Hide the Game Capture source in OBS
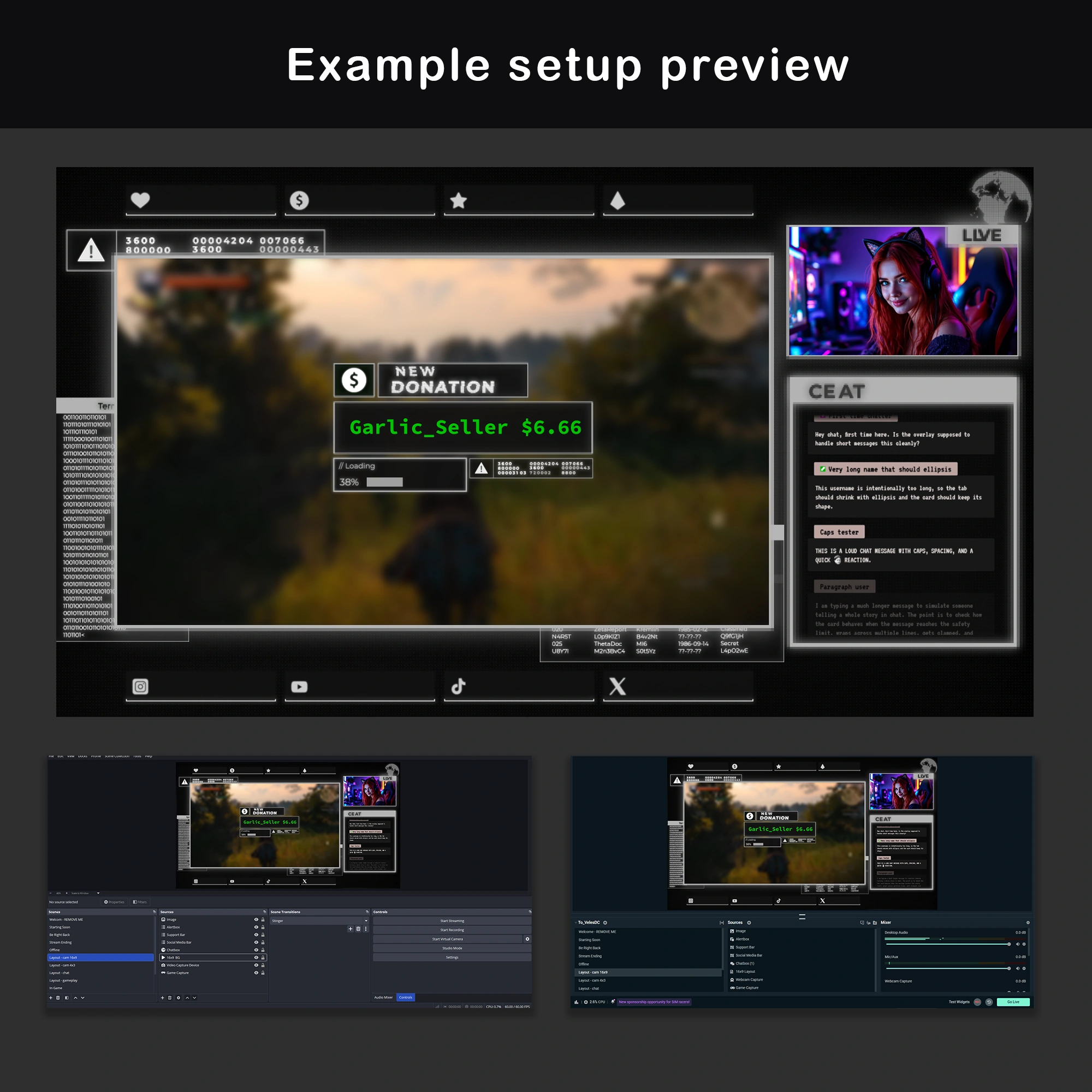Screen dimensions: 1092x1092 pos(256,973)
